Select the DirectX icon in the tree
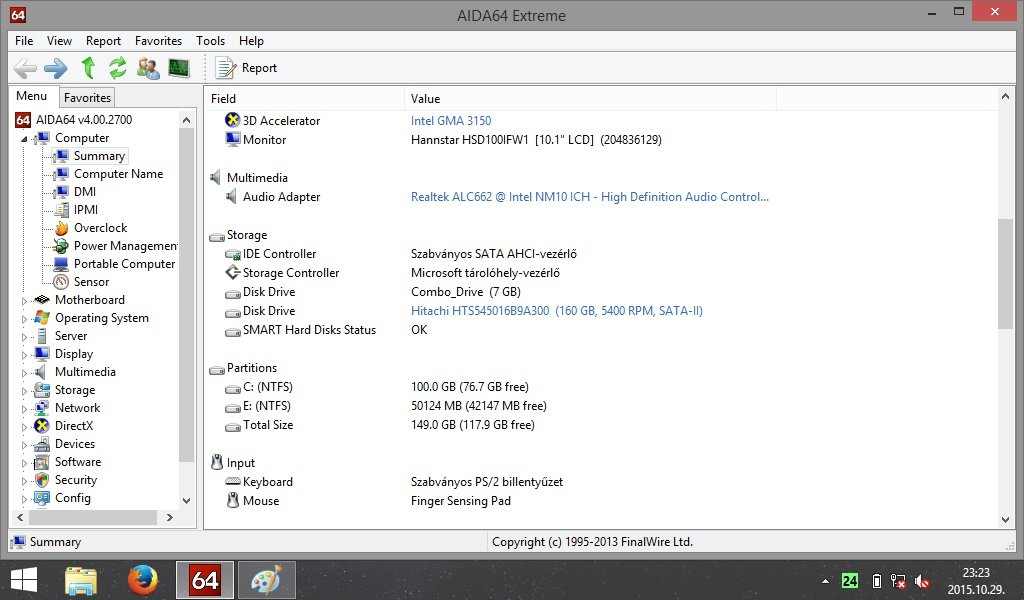 click(x=42, y=426)
